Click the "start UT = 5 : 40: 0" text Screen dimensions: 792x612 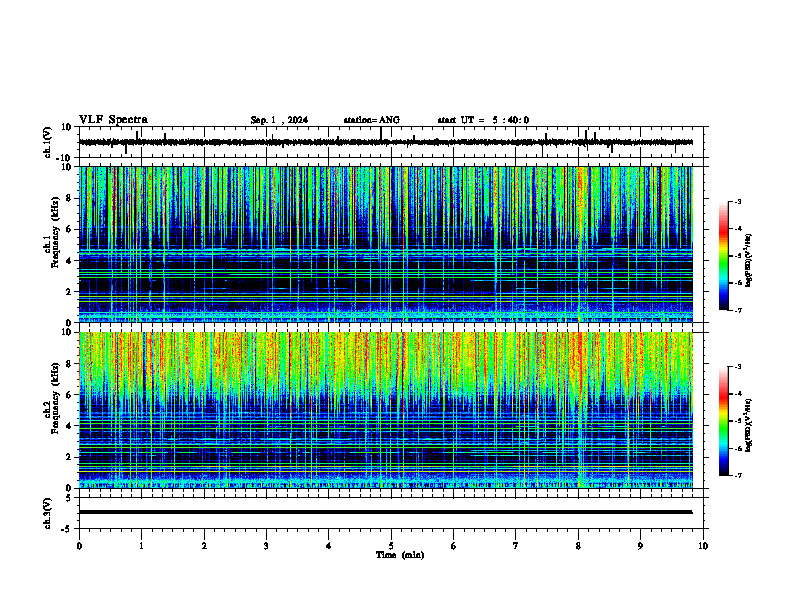(x=483, y=120)
